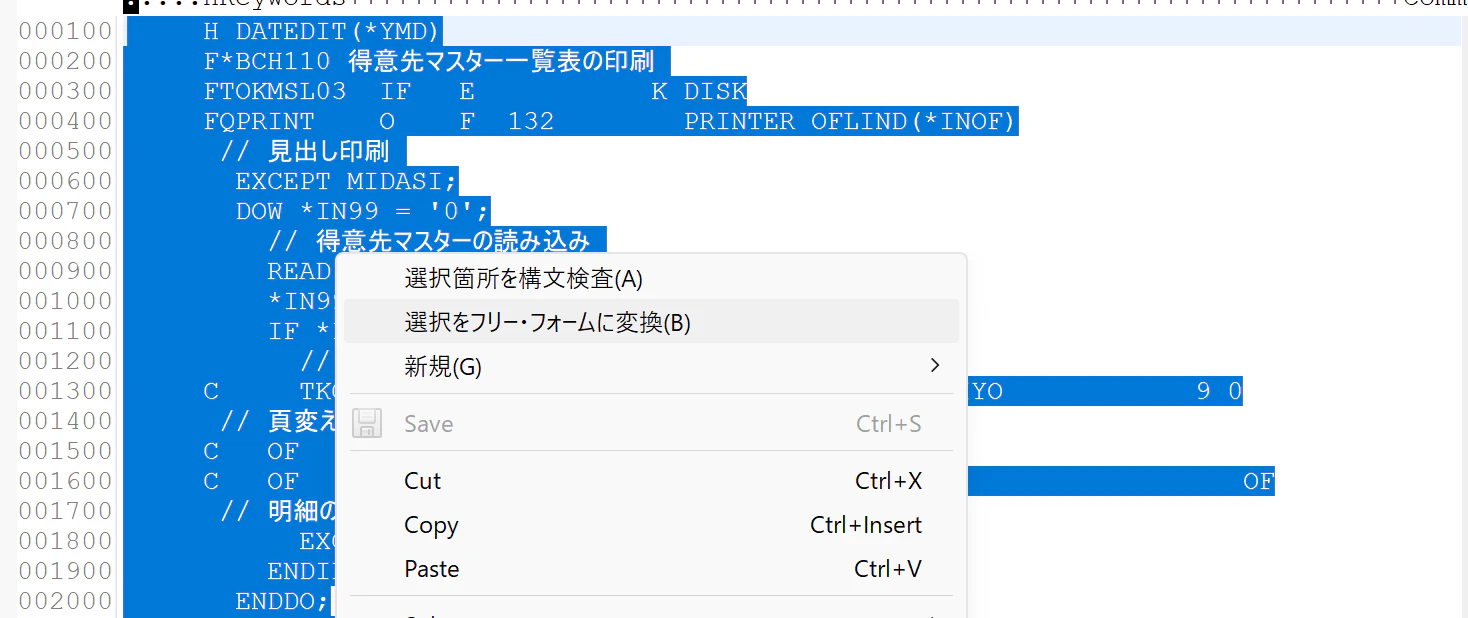Click line number 000300
Screen dimensions: 1468x618
pyautogui.click(x=65, y=92)
